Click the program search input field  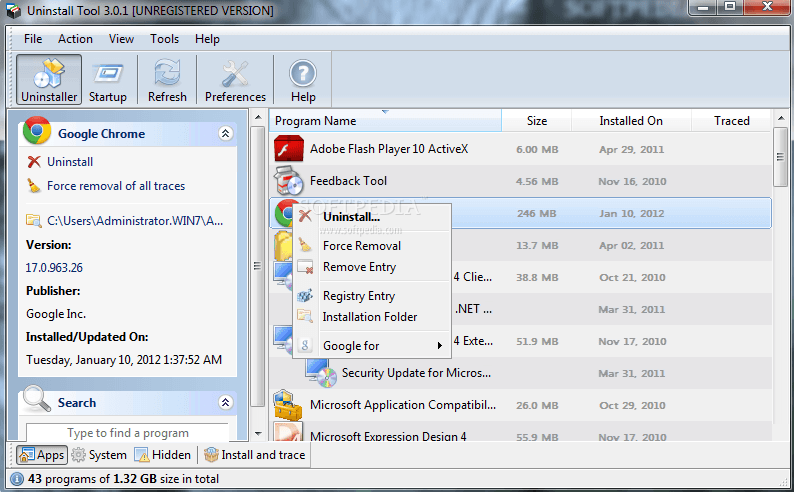click(127, 433)
